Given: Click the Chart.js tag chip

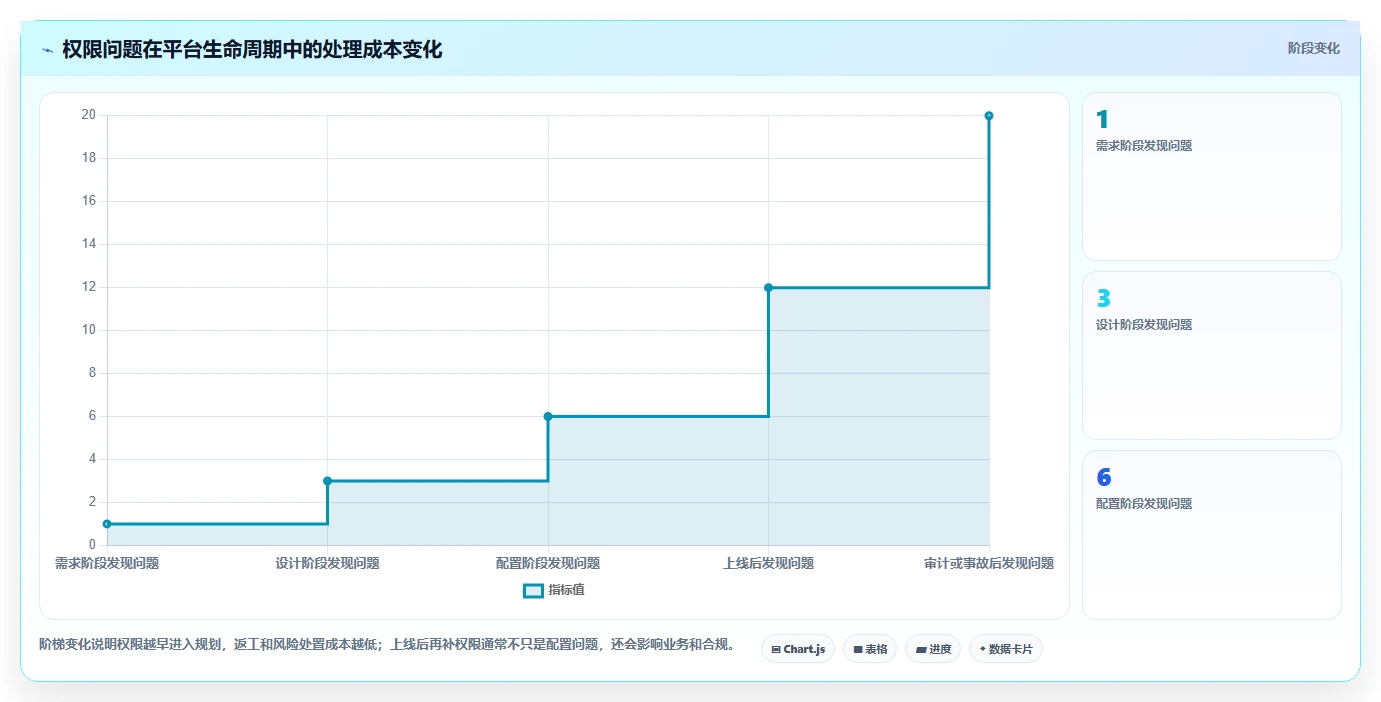Looking at the screenshot, I should pyautogui.click(x=798, y=649).
